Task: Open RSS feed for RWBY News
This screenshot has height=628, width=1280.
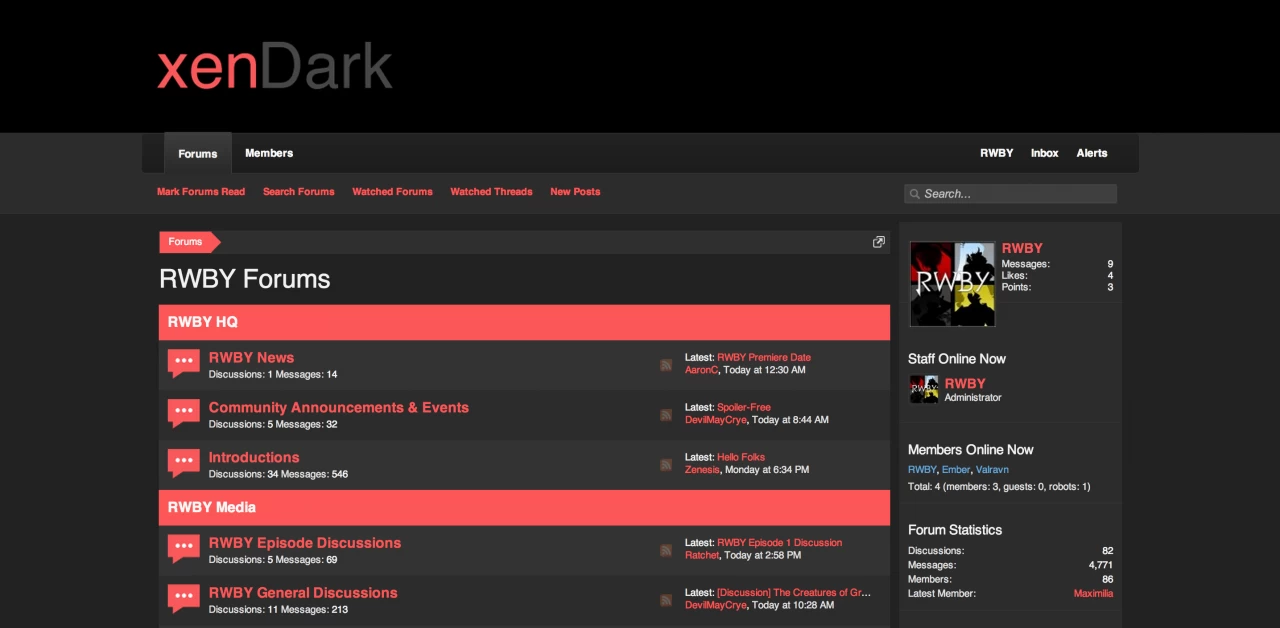Action: click(666, 365)
